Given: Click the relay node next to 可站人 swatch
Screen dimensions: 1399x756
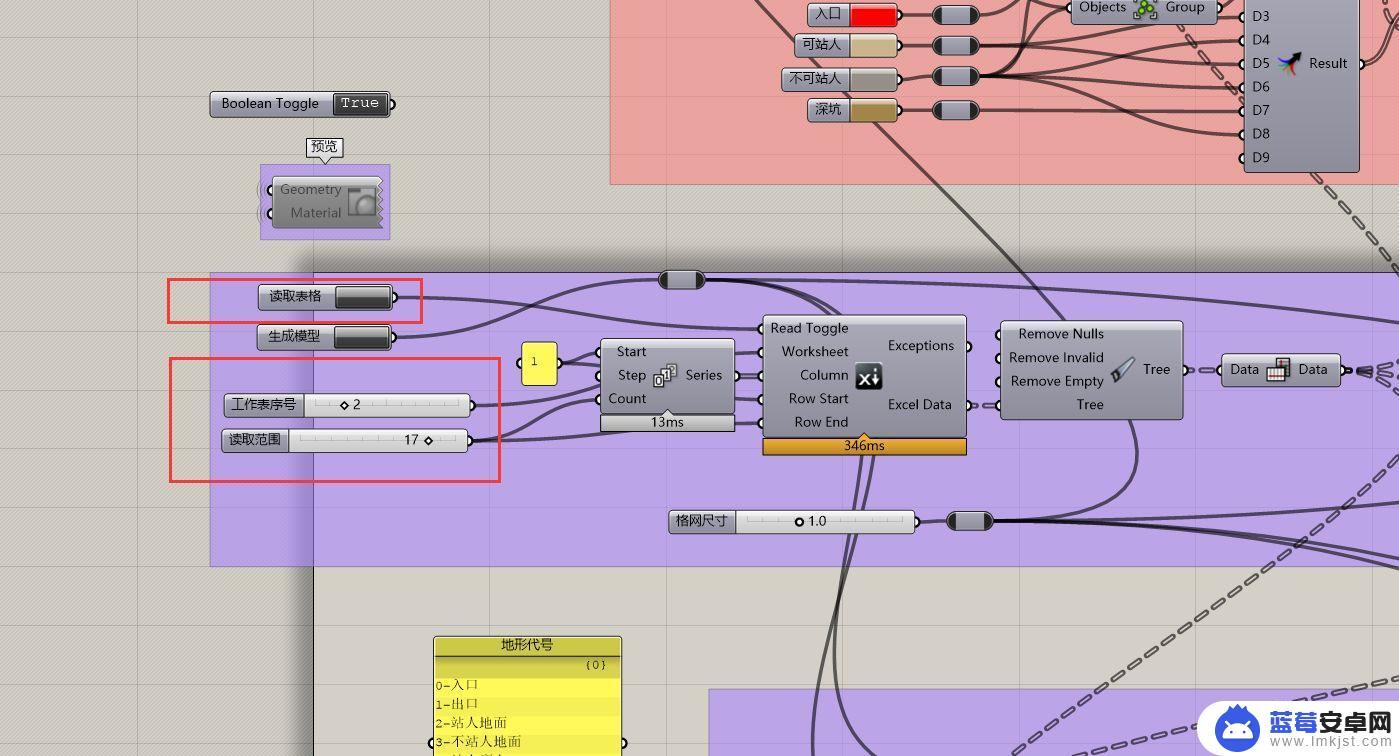Looking at the screenshot, I should [x=956, y=45].
